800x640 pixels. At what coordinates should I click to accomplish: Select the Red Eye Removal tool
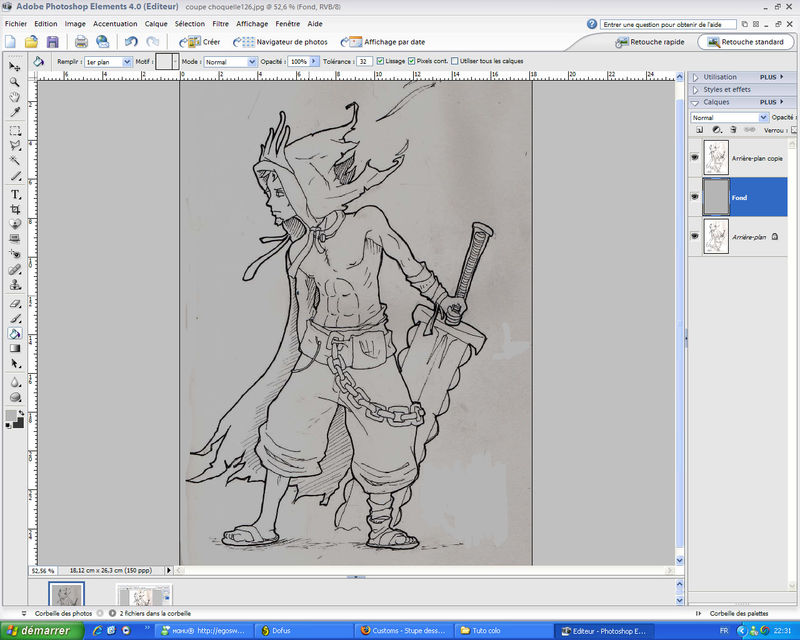(15, 254)
